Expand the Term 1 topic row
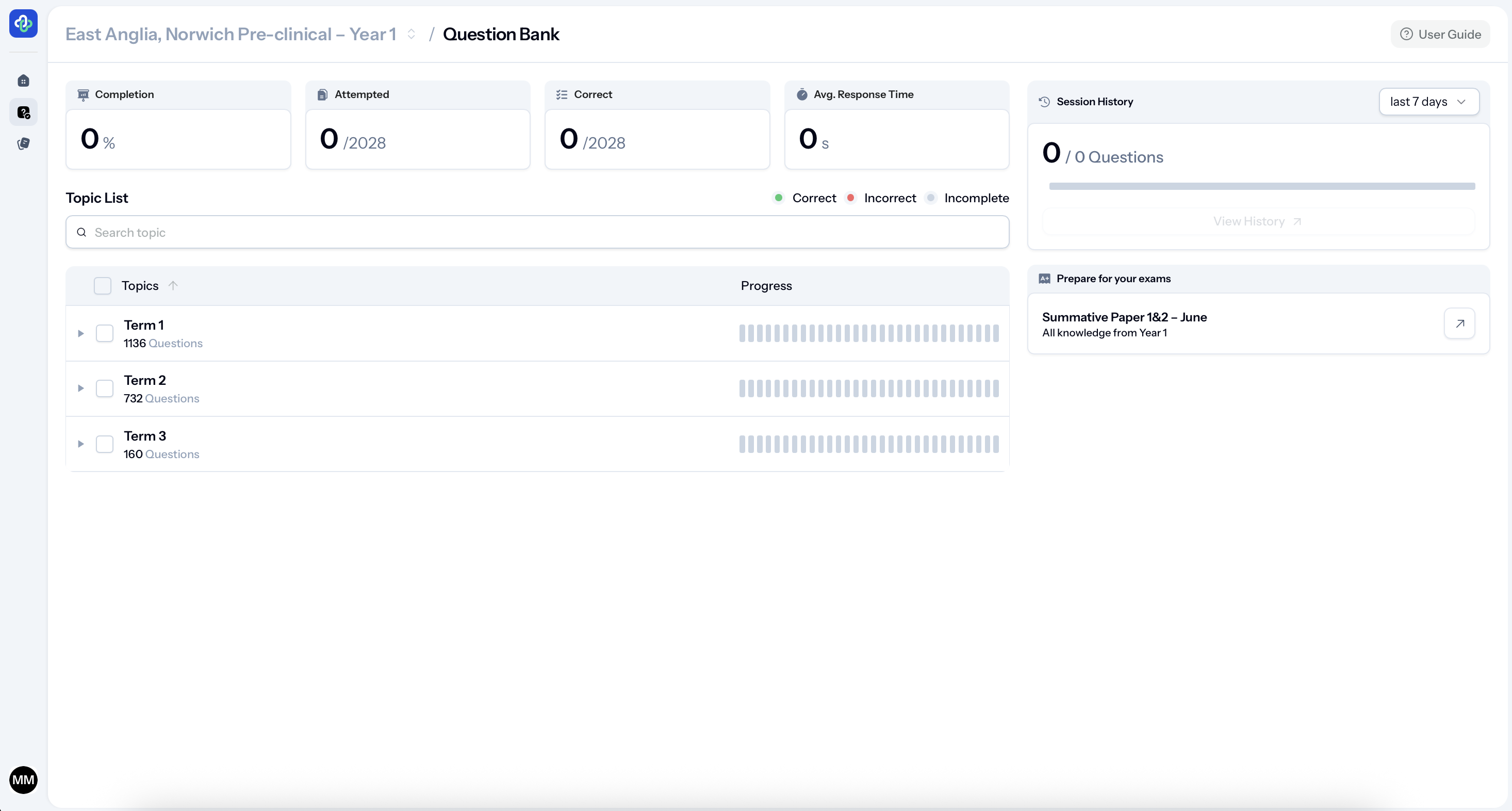Image resolution: width=1512 pixels, height=811 pixels. (x=81, y=333)
